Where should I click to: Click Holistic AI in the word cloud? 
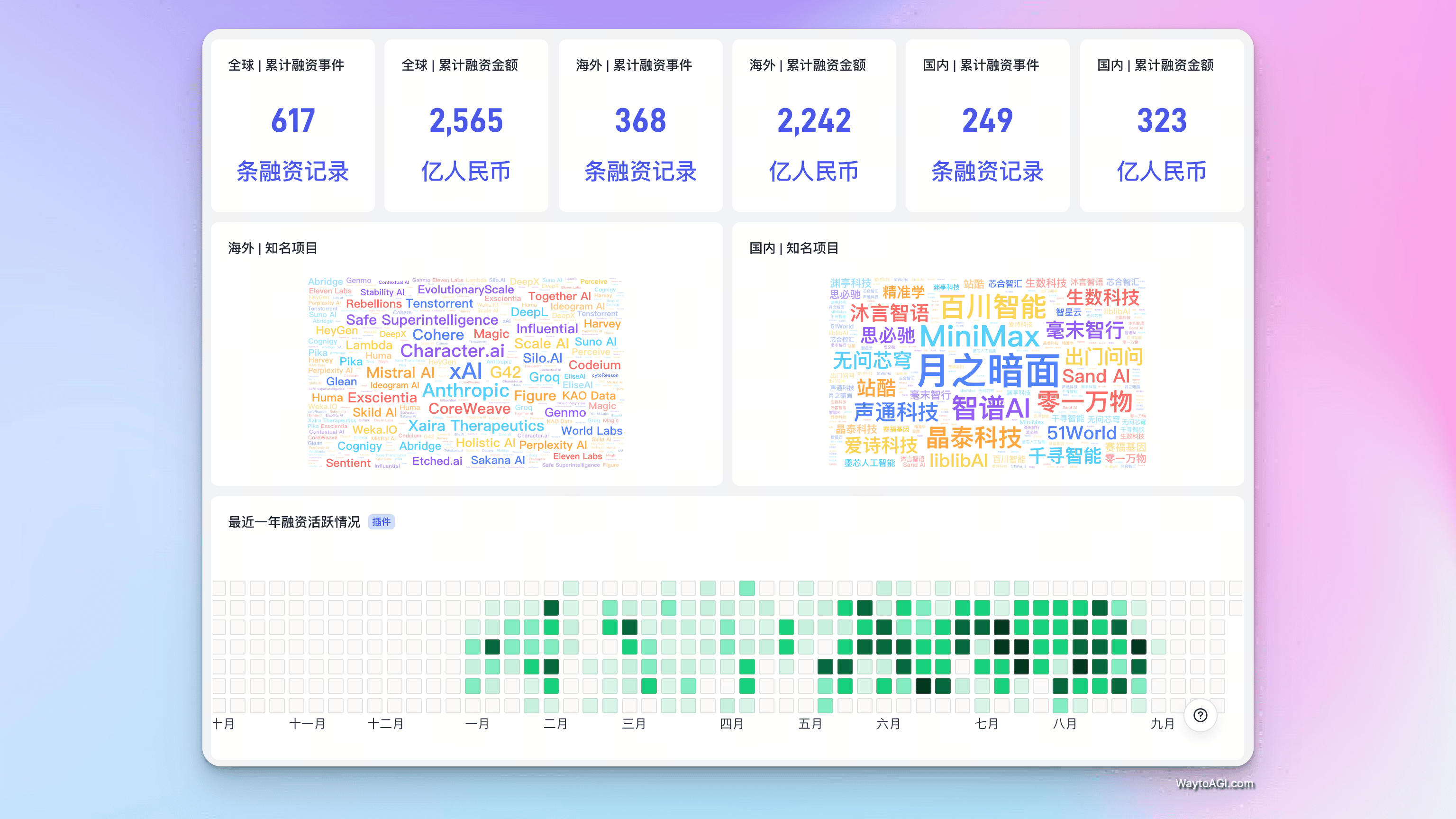(x=485, y=443)
